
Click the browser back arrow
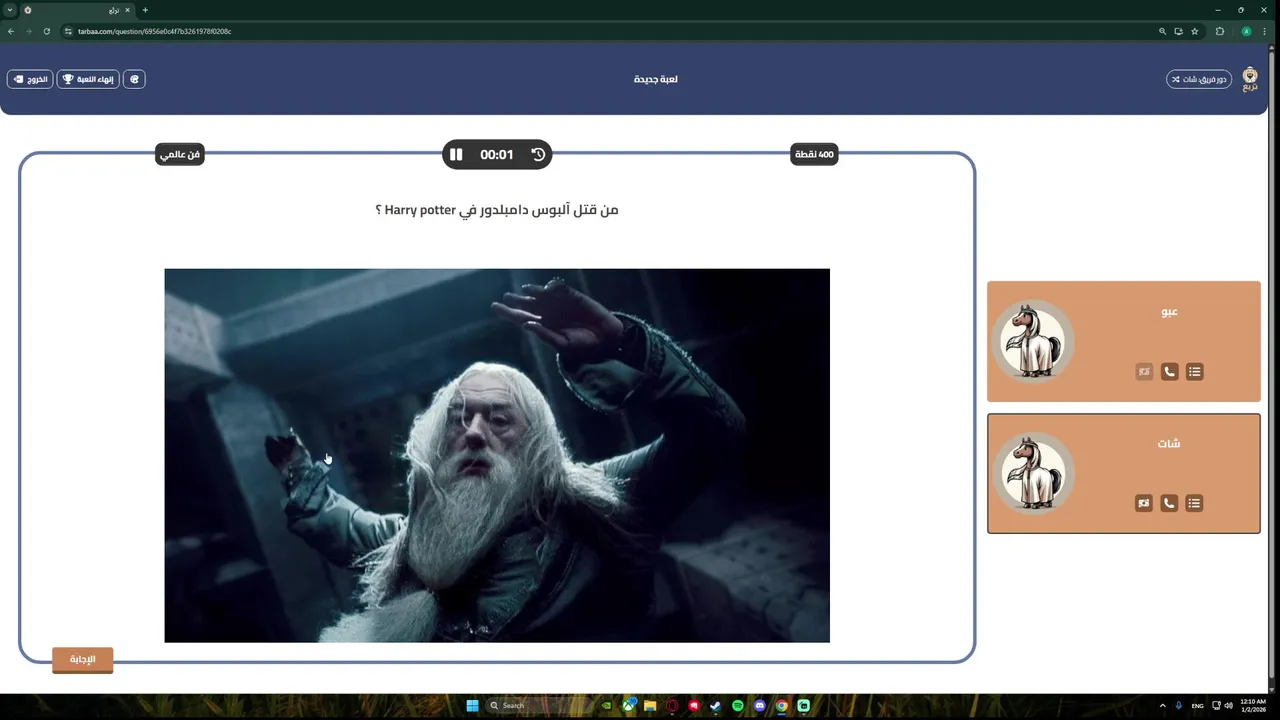[11, 31]
